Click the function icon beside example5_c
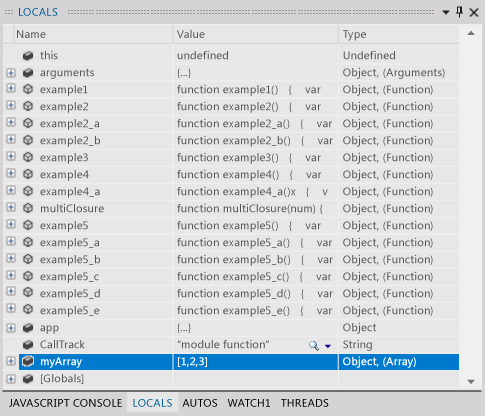 [x=28, y=276]
